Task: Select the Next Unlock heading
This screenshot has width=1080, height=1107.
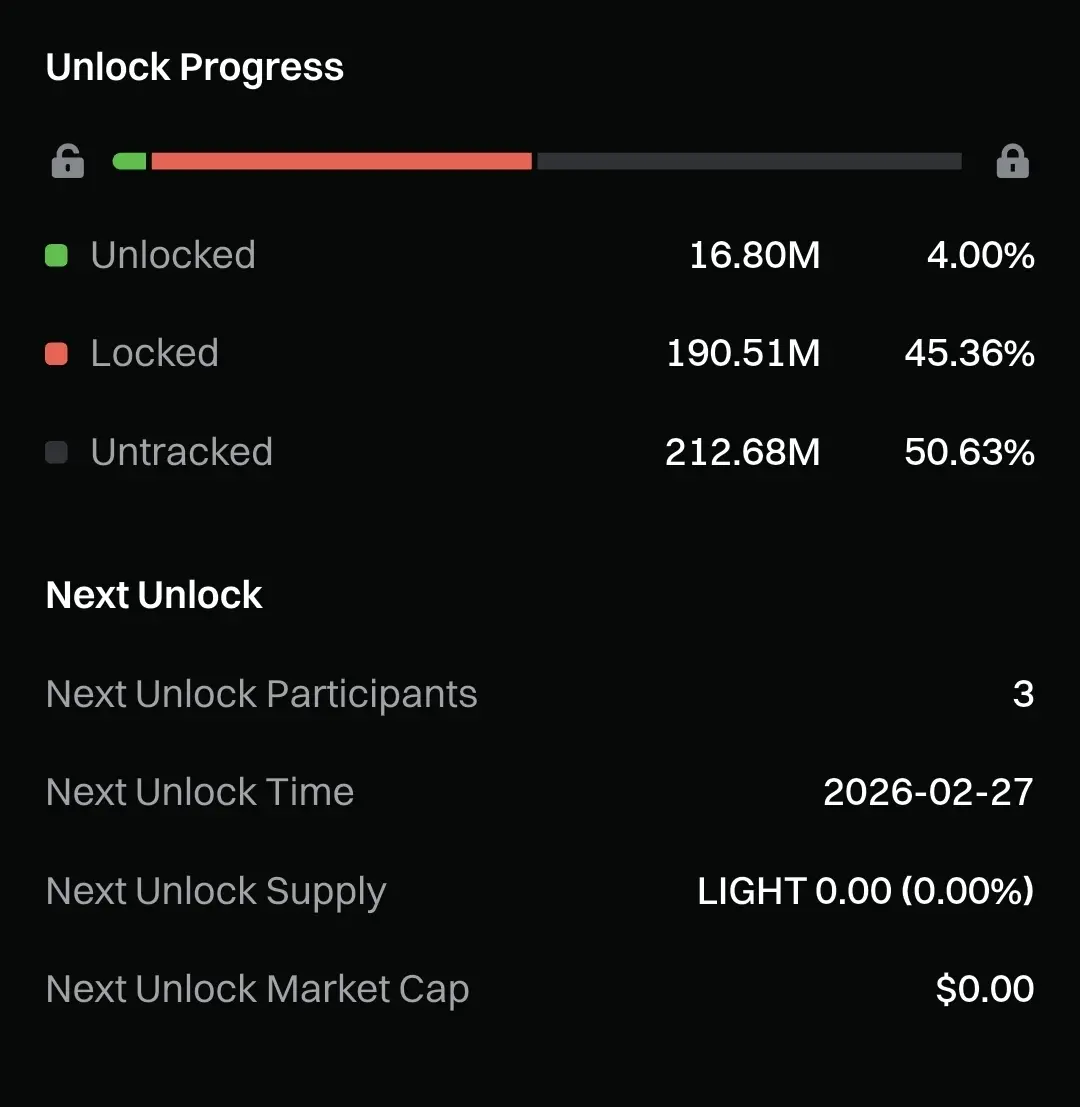Action: coord(154,595)
